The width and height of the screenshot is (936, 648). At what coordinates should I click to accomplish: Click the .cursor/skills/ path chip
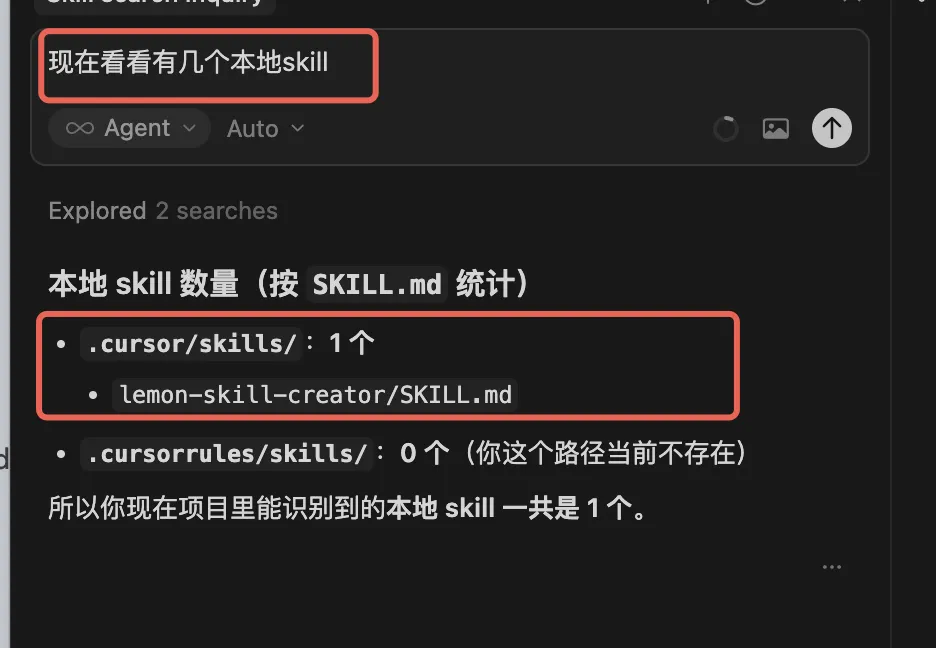[191, 344]
